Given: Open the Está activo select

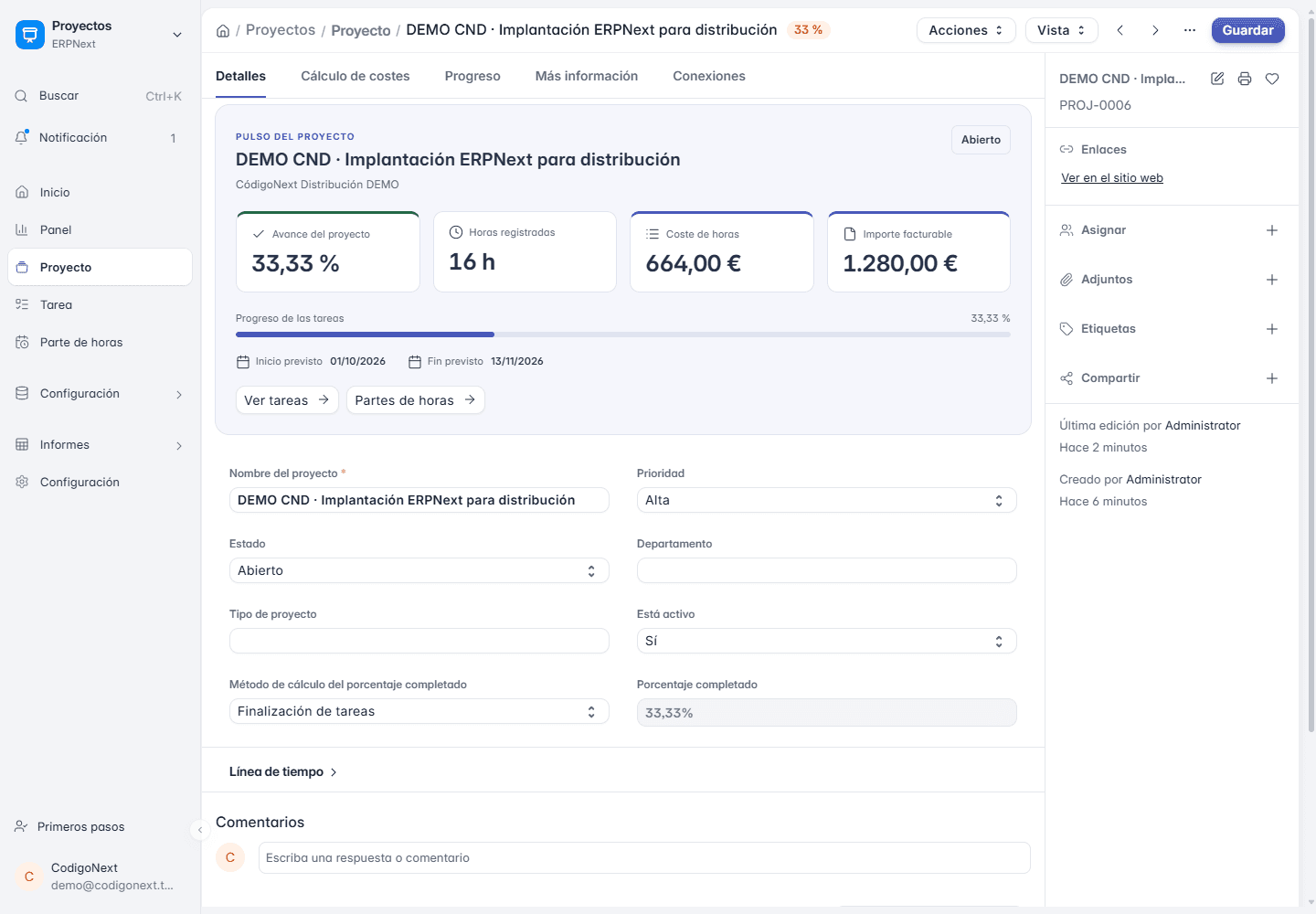Looking at the screenshot, I should (826, 641).
